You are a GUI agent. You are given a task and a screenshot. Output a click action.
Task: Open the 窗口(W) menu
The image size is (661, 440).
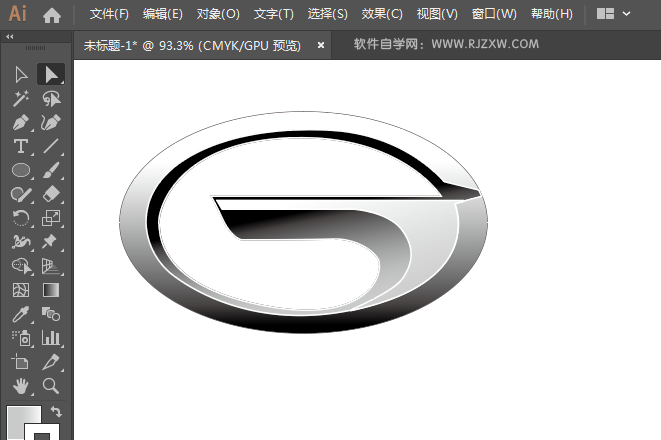(x=494, y=14)
